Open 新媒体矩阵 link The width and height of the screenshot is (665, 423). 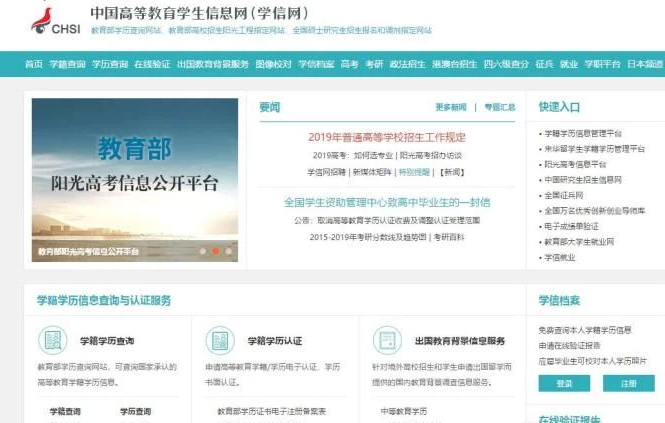(x=372, y=172)
